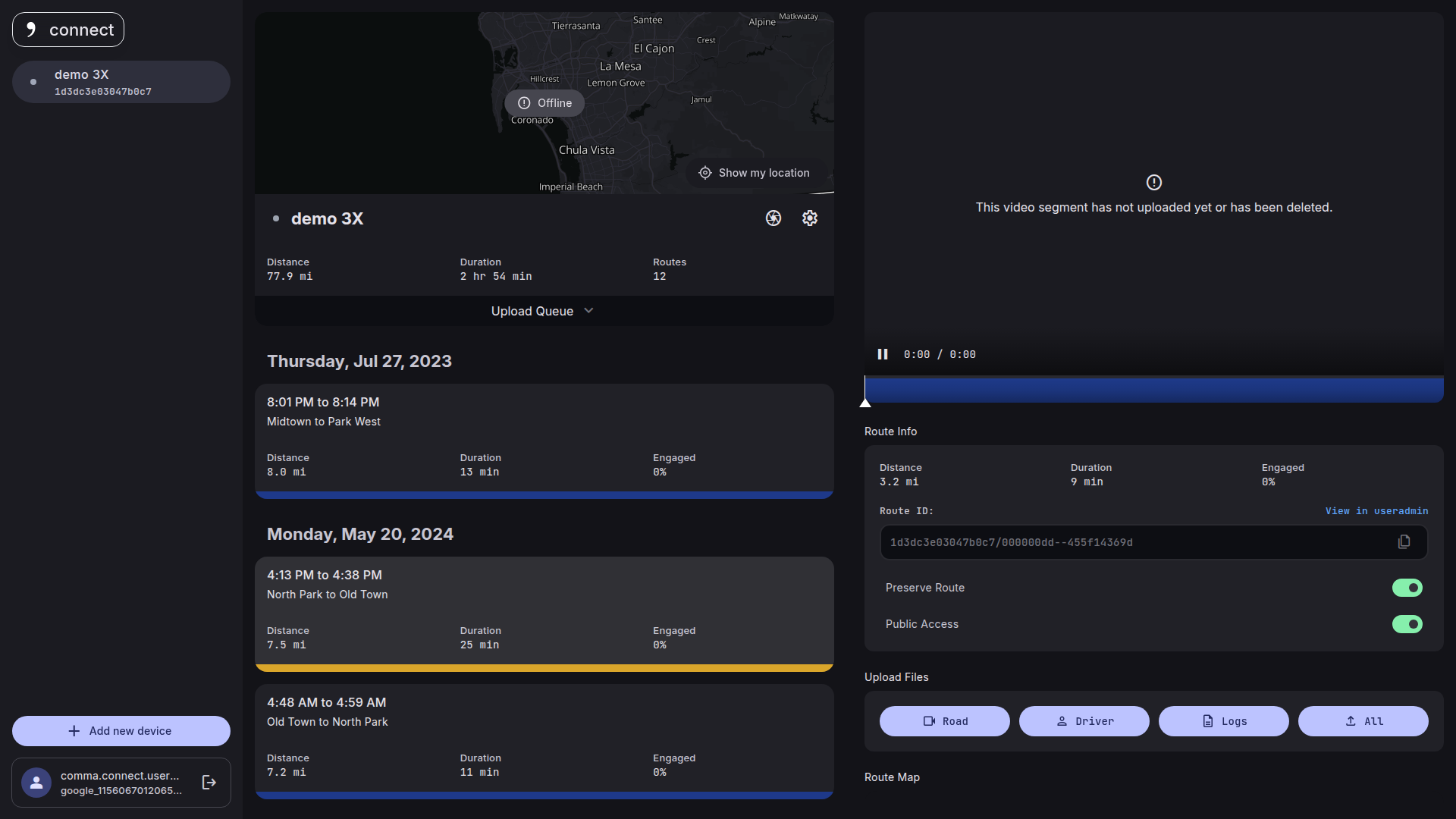Upload Road camera files
This screenshot has height=819, width=1456.
pyautogui.click(x=944, y=721)
